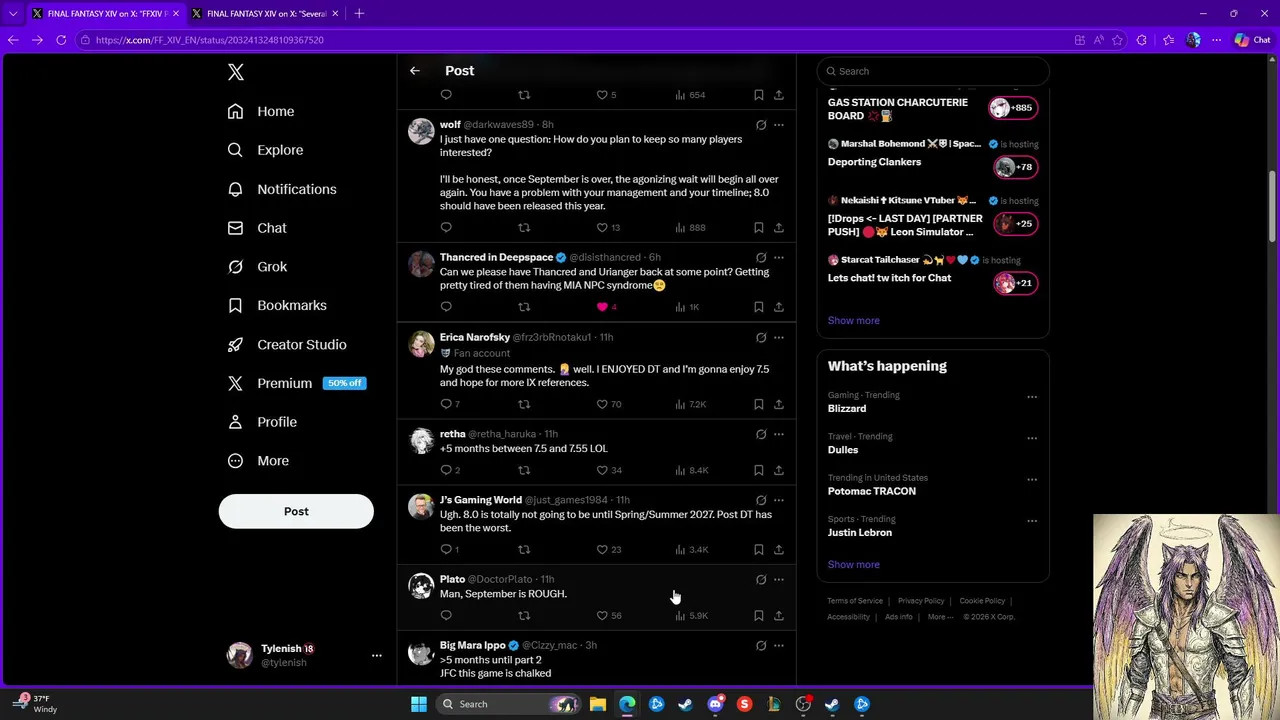This screenshot has height=720, width=1280.
Task: Reply to J's Gaming World post
Action: [x=449, y=550]
